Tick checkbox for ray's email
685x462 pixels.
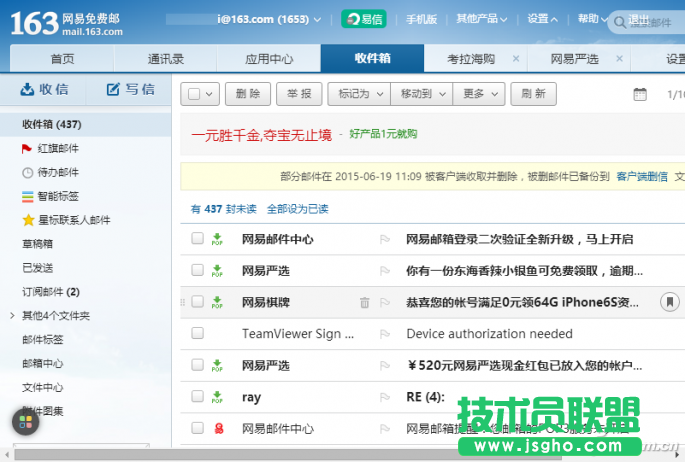point(197,397)
